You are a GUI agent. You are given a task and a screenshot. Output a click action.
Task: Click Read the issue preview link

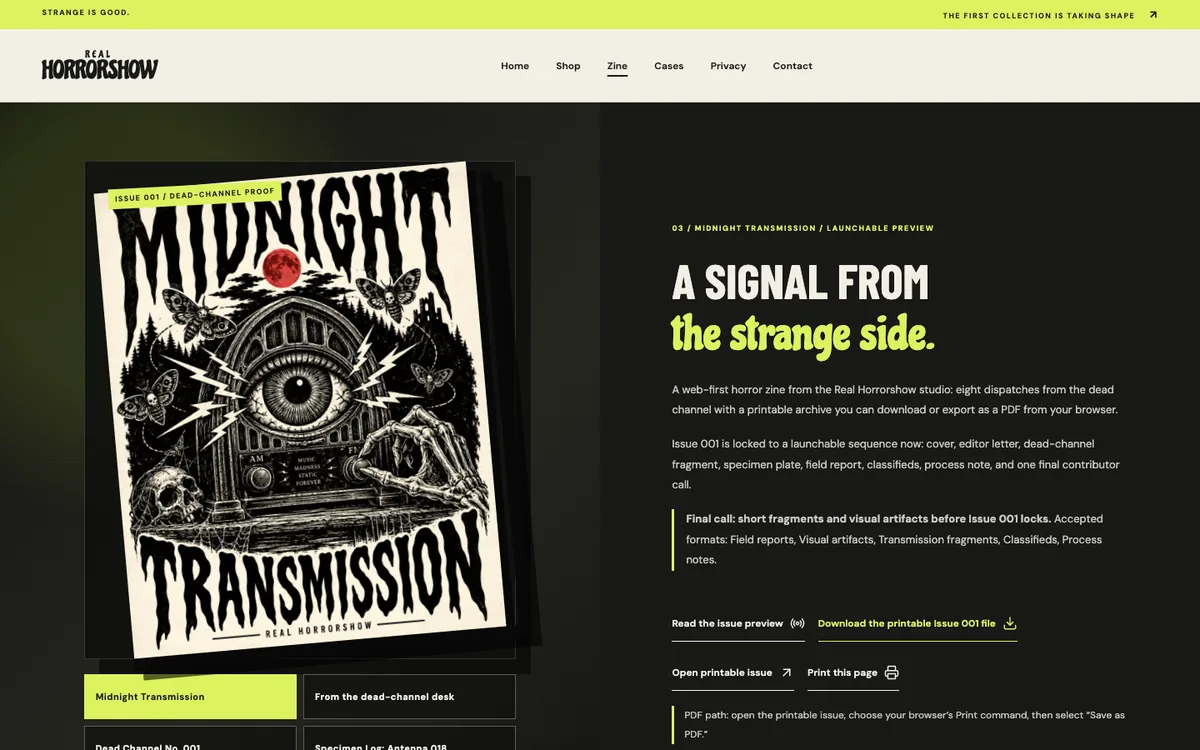738,623
